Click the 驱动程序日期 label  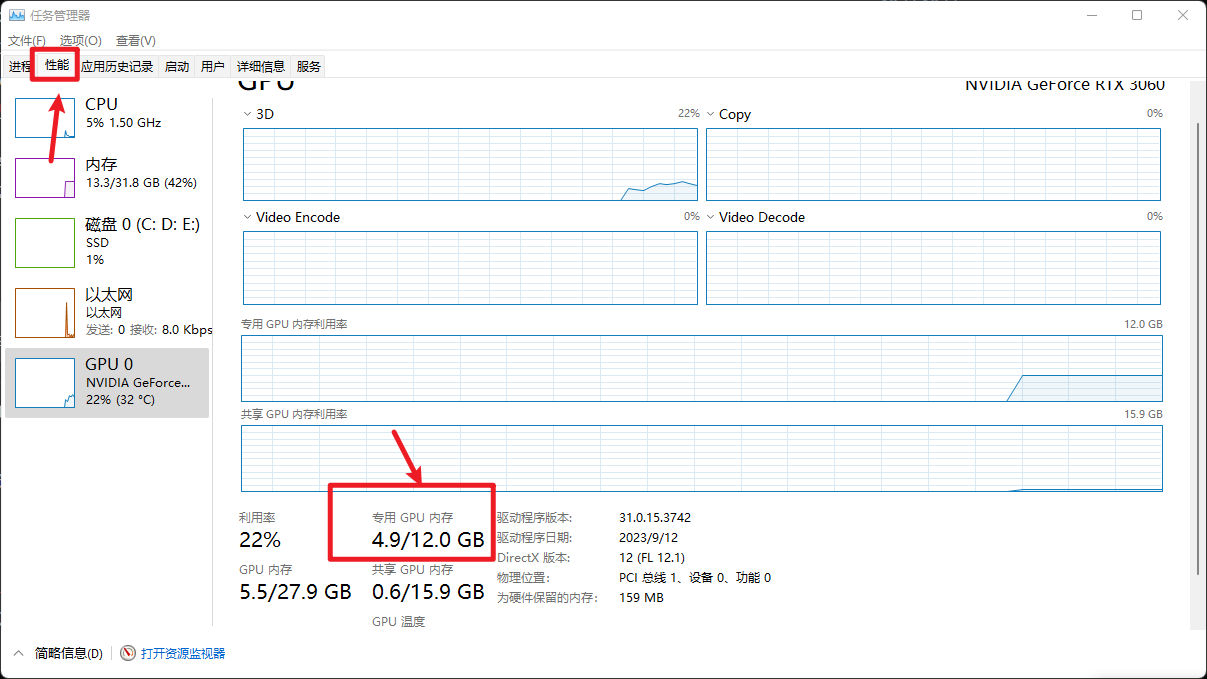pos(535,538)
